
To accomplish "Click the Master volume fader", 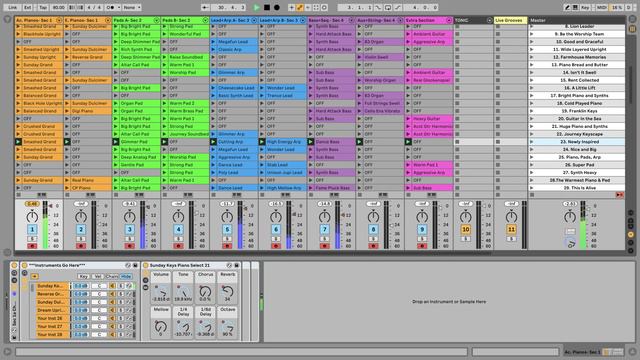I will pyautogui.click(x=589, y=208).
